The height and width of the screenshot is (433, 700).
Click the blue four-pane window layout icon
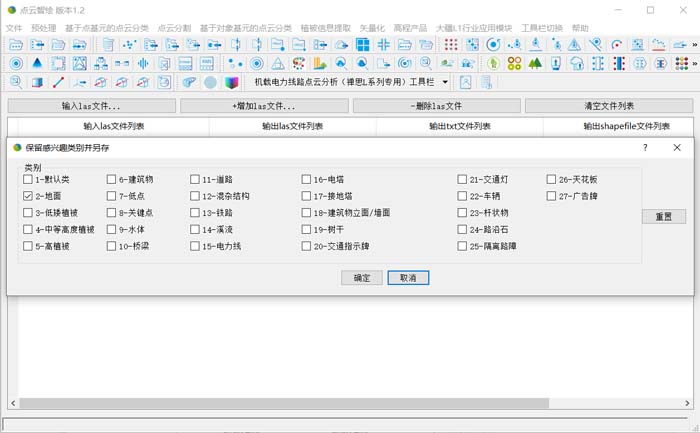(x=362, y=45)
